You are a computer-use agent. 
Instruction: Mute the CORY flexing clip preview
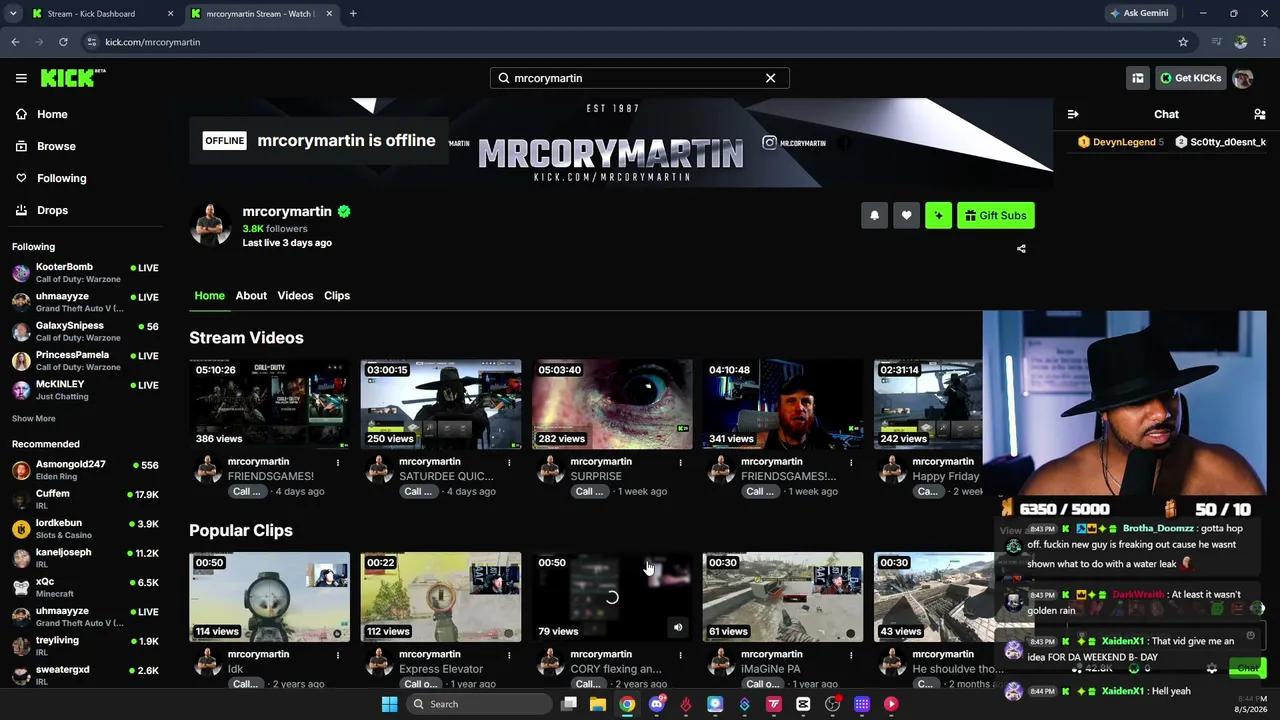coord(678,628)
